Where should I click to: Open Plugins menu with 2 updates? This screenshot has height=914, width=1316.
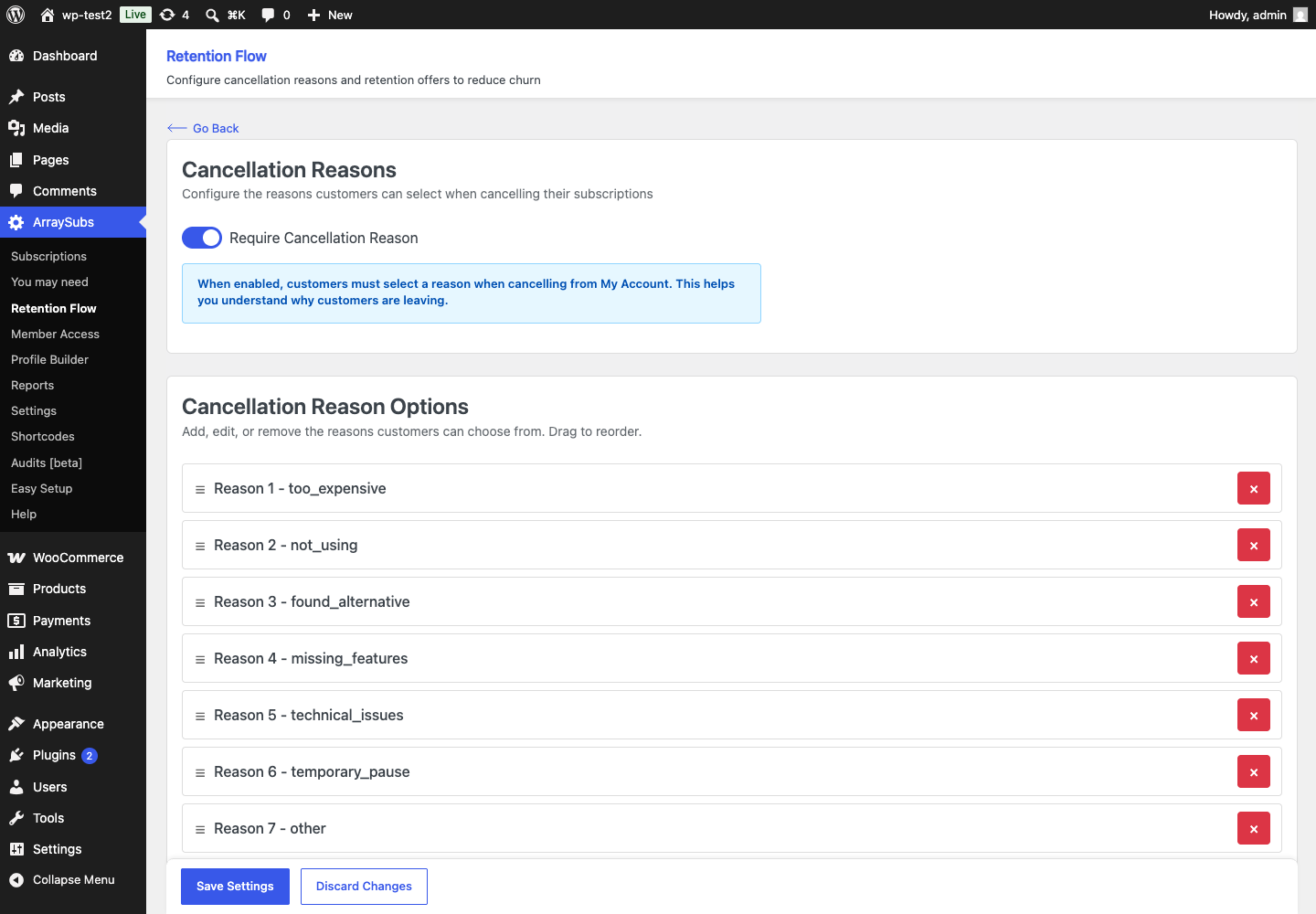(x=73, y=755)
